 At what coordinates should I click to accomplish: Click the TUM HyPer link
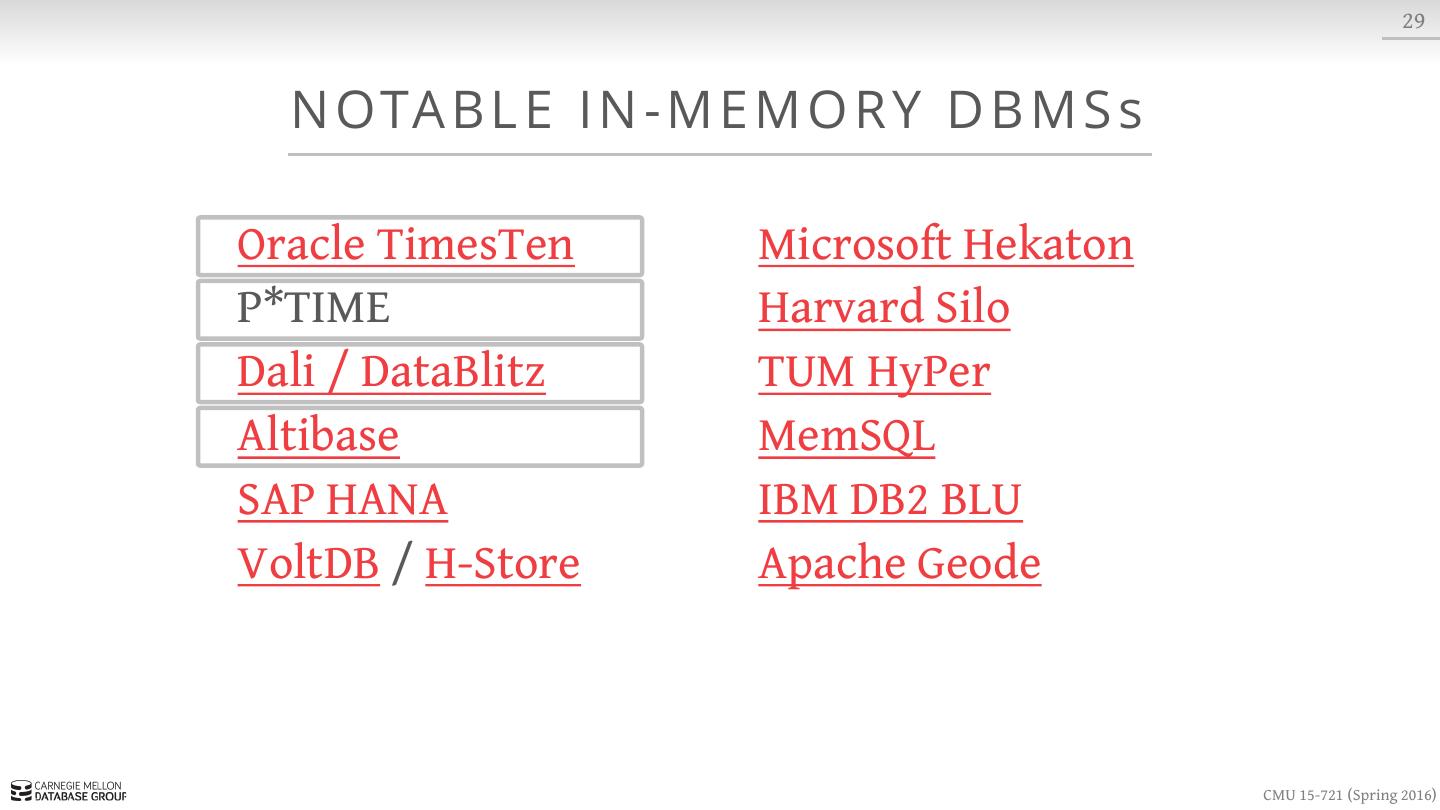874,373
